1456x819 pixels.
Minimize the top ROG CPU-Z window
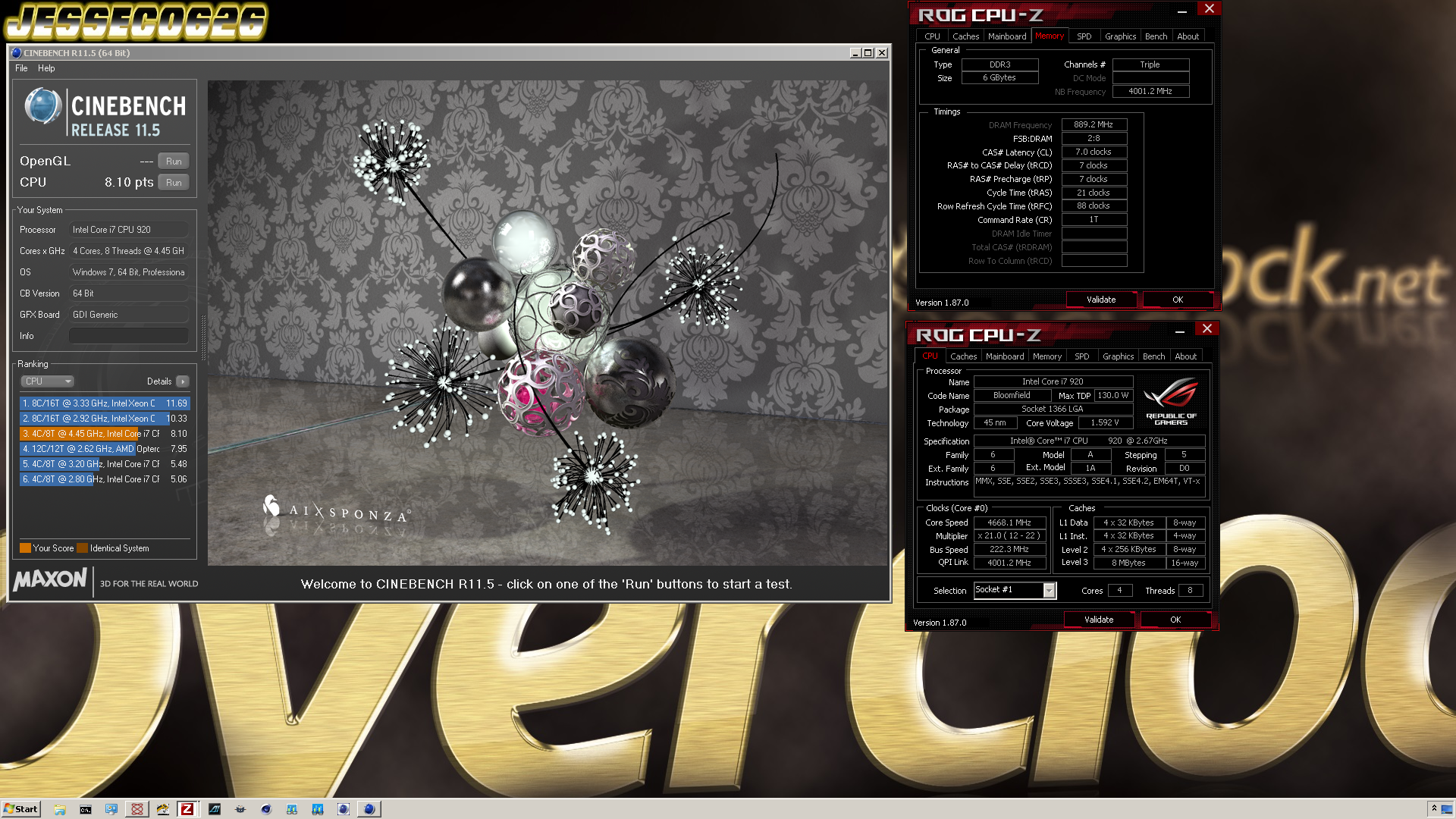pyautogui.click(x=1181, y=11)
